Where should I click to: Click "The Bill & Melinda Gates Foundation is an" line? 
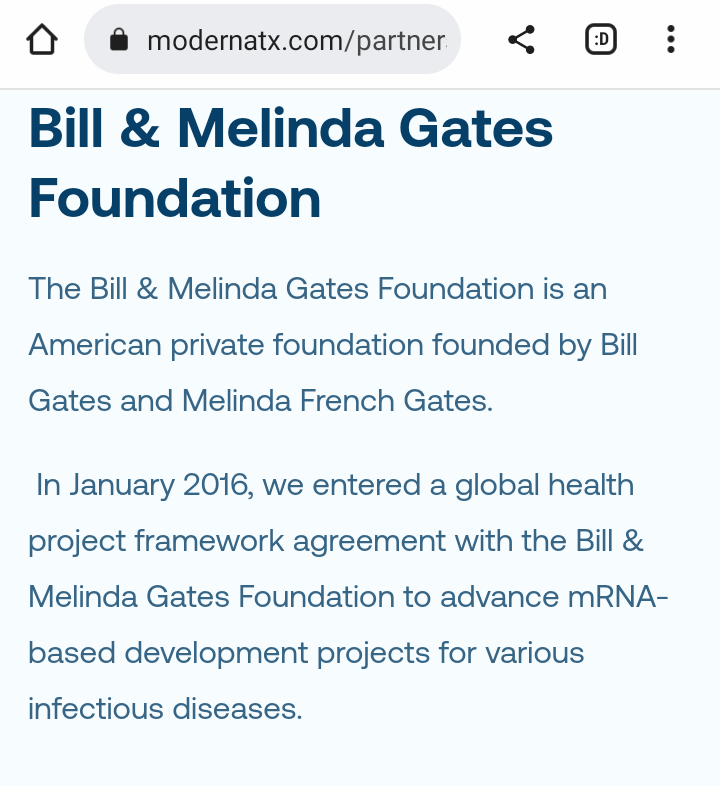(x=318, y=289)
